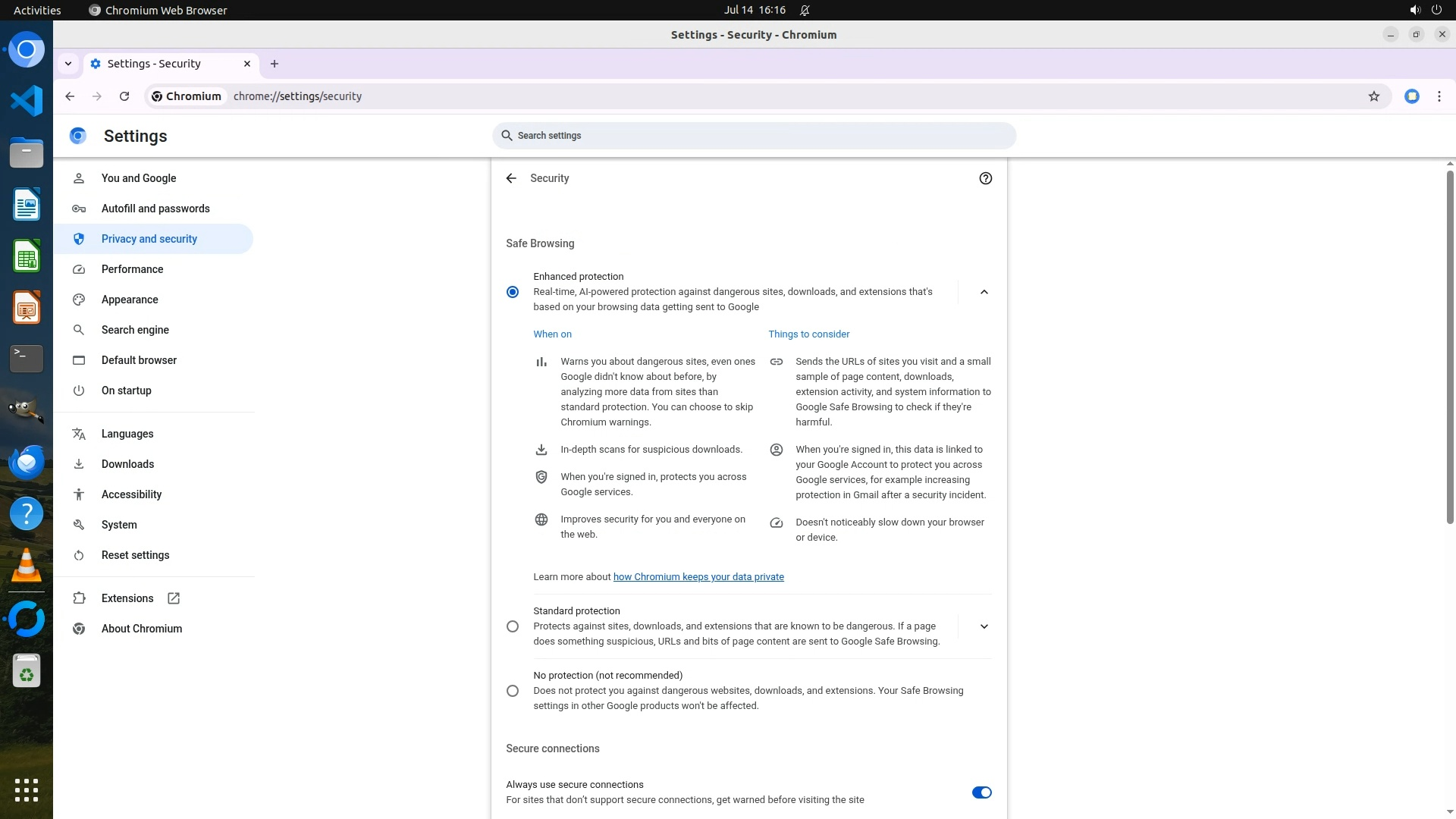Image resolution: width=1456 pixels, height=819 pixels.
Task: Collapse the Enhanced protection details
Action: click(984, 292)
